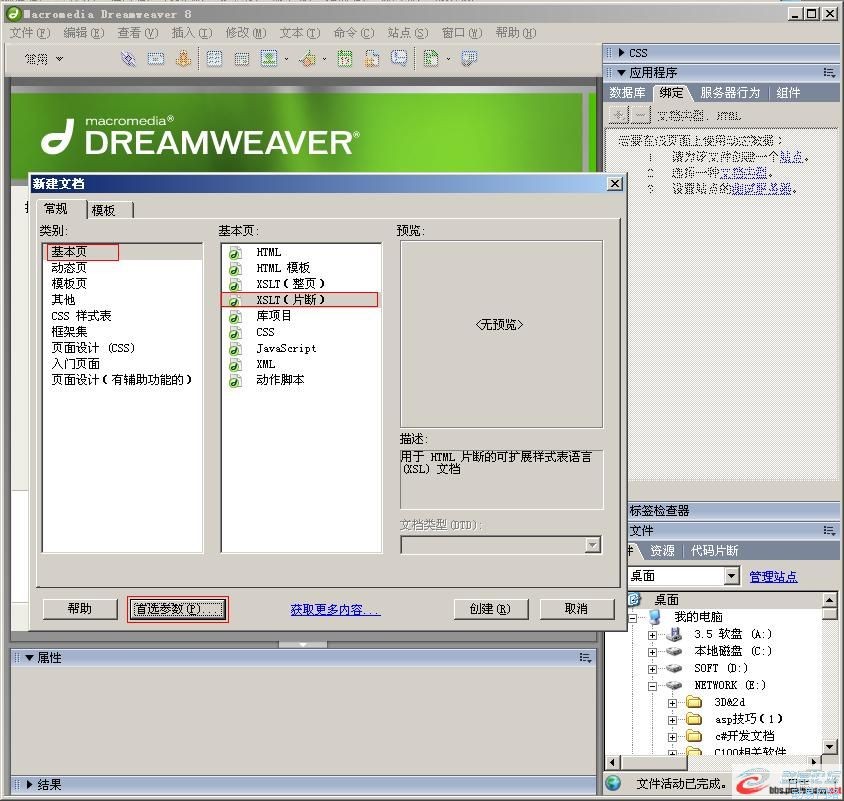
Task: Click the Insert Image toolbar icon
Action: tap(269, 59)
